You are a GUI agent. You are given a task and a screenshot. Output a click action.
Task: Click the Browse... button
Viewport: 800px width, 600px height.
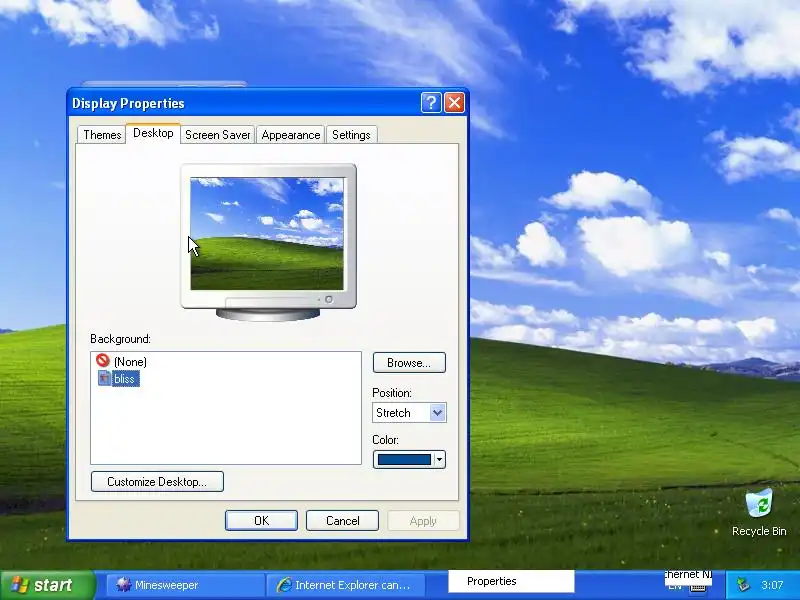click(409, 363)
